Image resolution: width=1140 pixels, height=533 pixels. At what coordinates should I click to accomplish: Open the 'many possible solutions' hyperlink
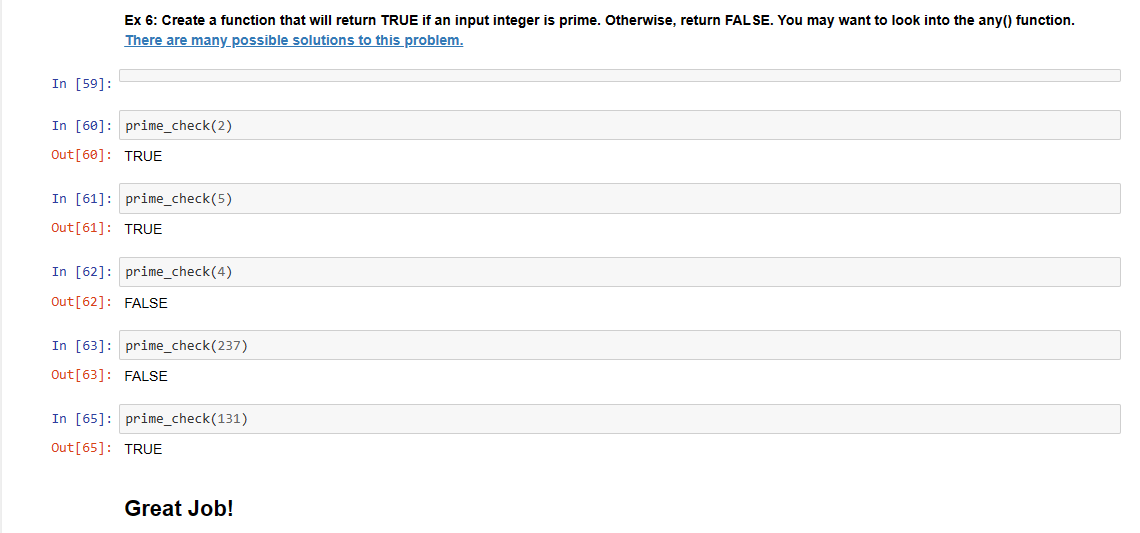293,41
